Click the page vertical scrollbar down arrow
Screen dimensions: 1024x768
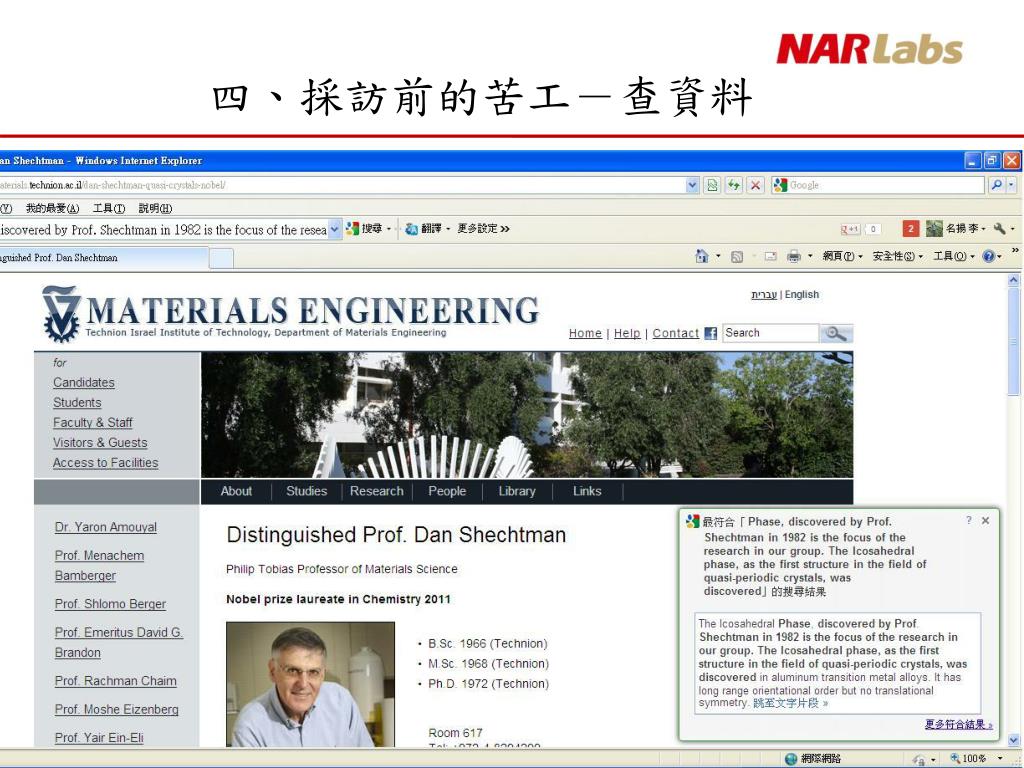(1014, 740)
